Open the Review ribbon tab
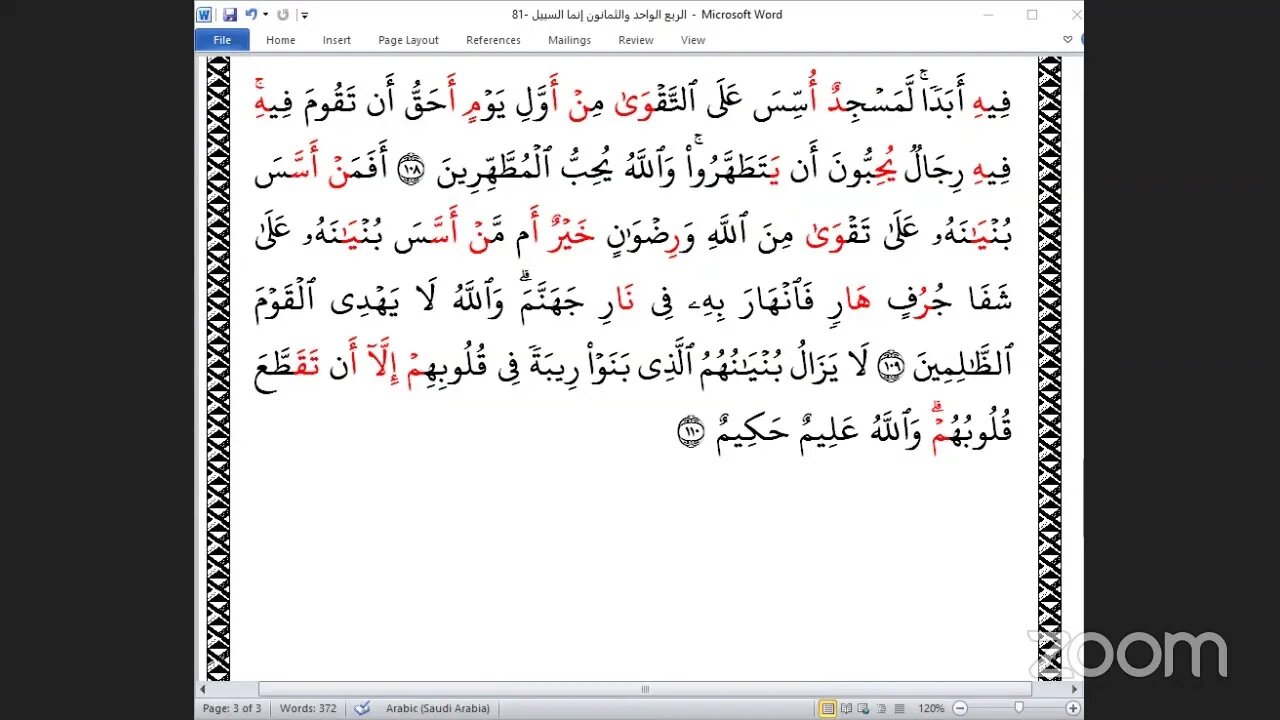Viewport: 1280px width, 720px height. [x=635, y=40]
